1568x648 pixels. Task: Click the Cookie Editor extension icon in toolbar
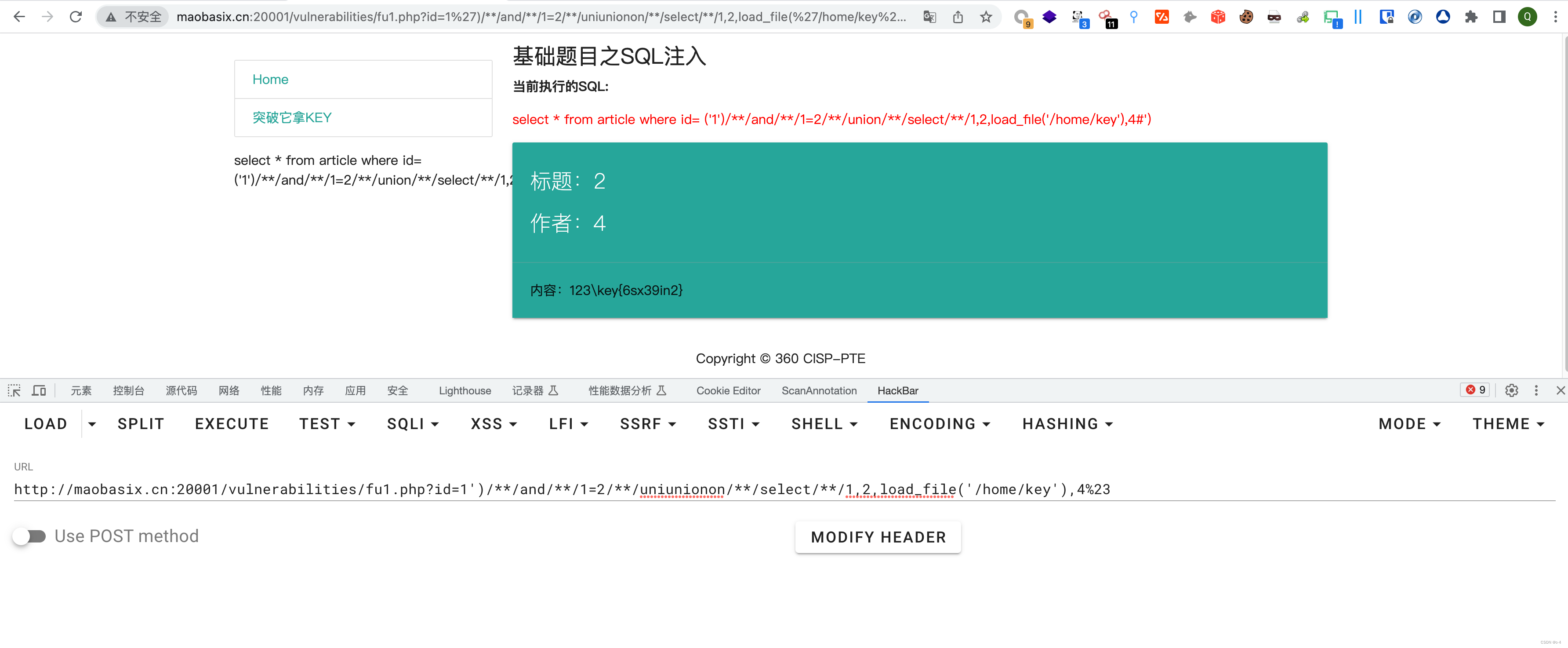pyautogui.click(x=1246, y=16)
